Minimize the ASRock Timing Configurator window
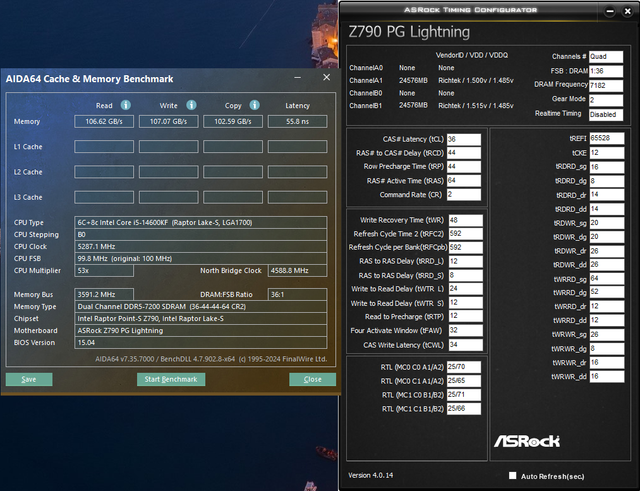640x491 pixels. pos(610,11)
